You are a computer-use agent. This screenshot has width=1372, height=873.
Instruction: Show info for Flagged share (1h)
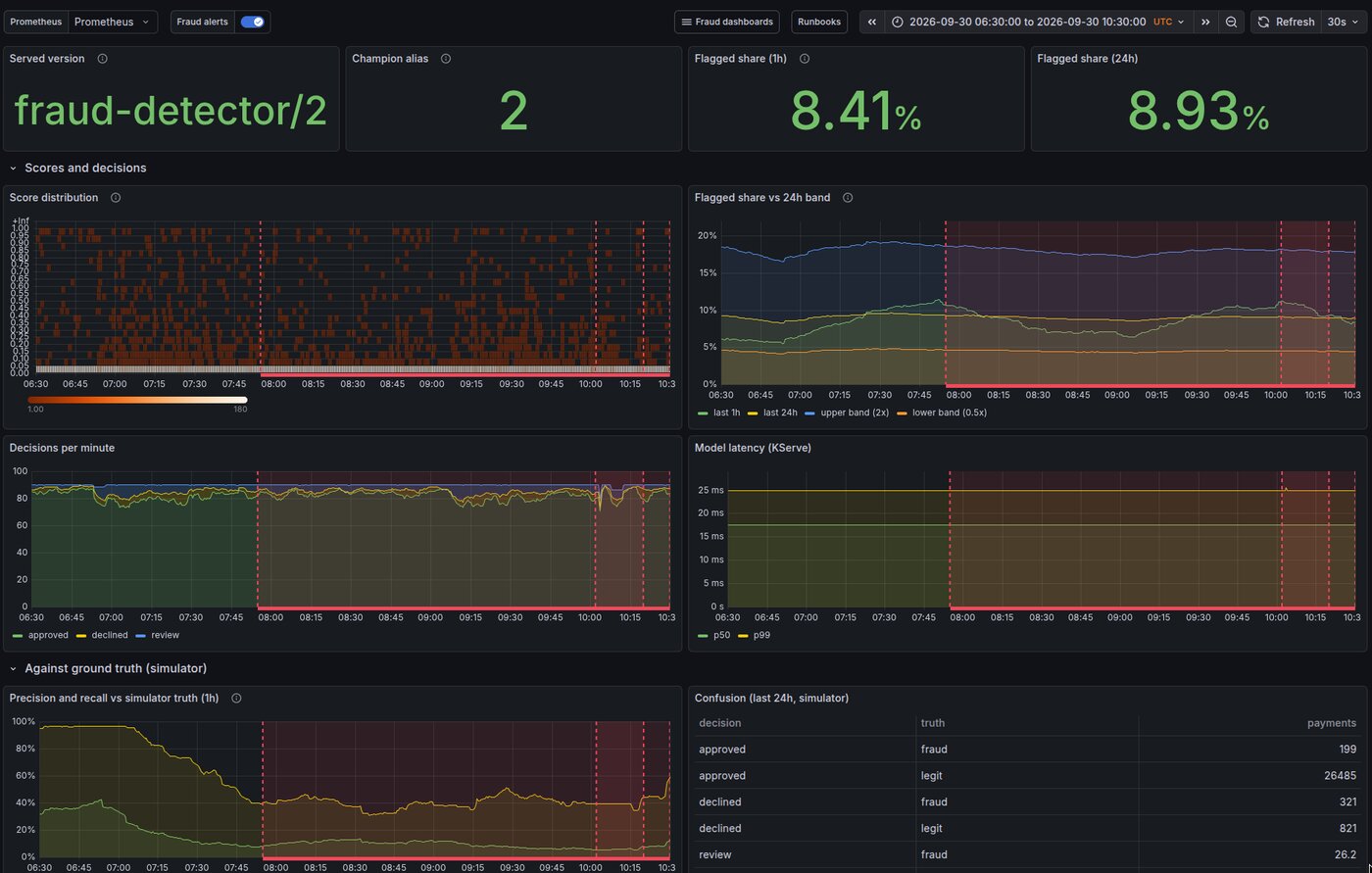point(805,59)
